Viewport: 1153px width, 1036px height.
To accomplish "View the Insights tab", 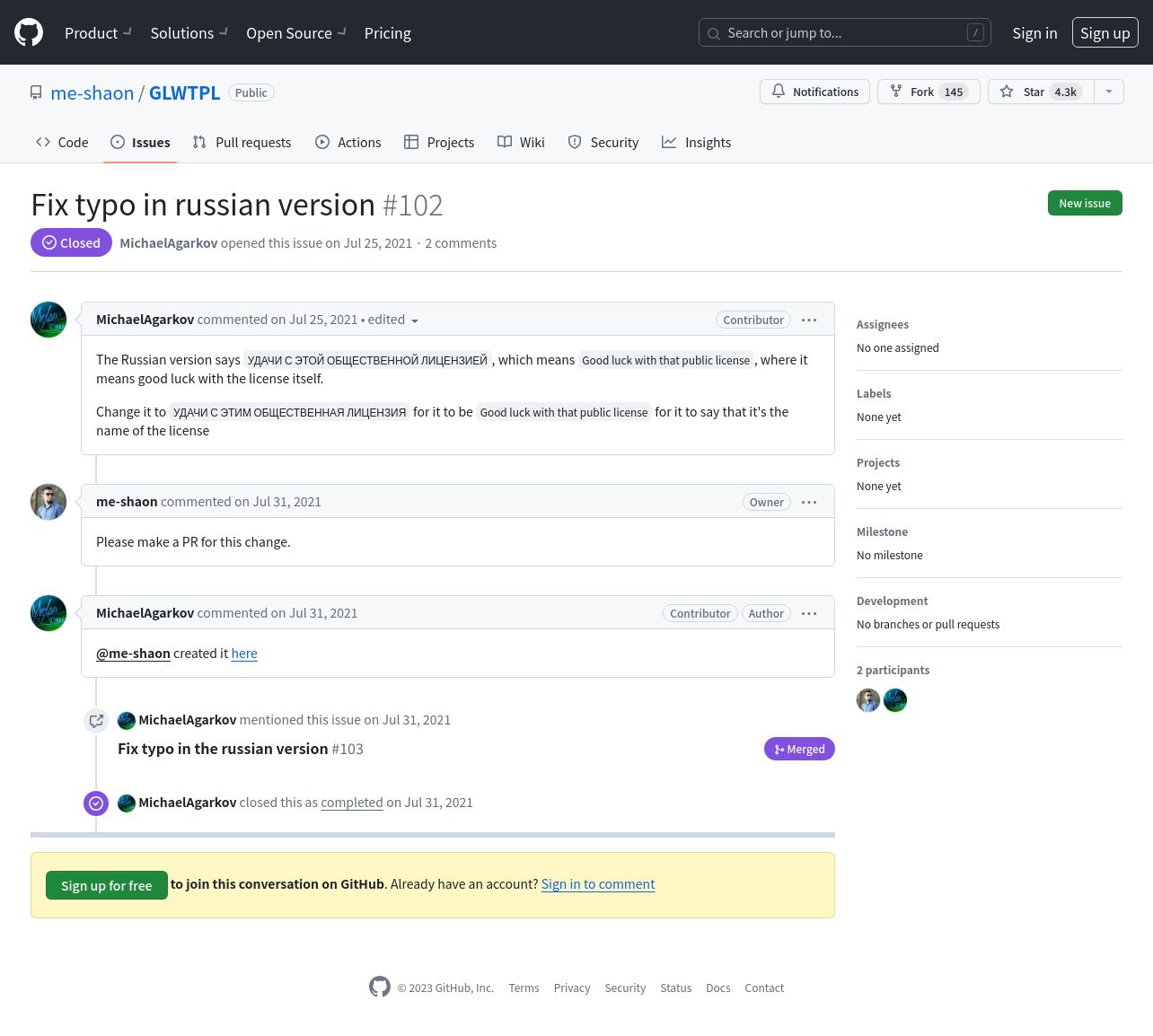I will 696,142.
